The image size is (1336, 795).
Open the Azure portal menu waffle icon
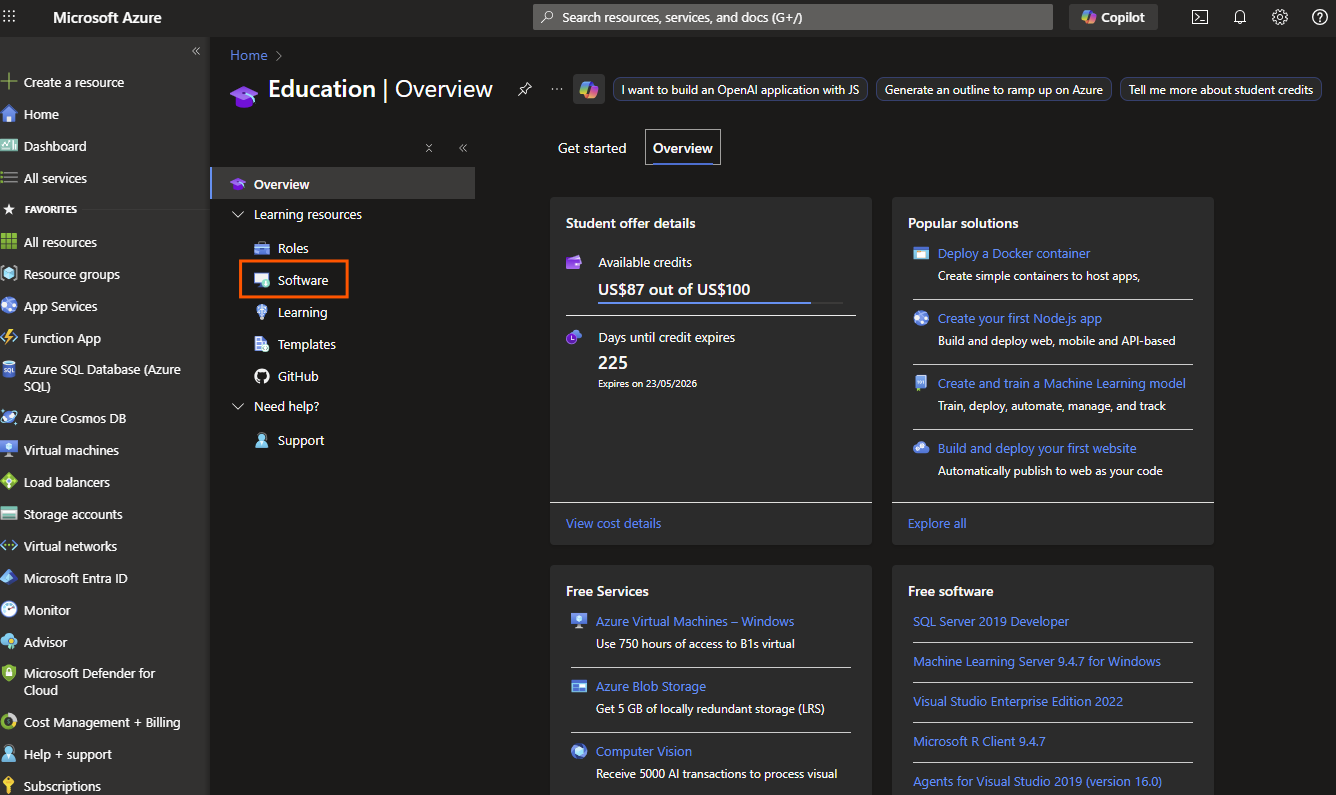pyautogui.click(x=10, y=18)
